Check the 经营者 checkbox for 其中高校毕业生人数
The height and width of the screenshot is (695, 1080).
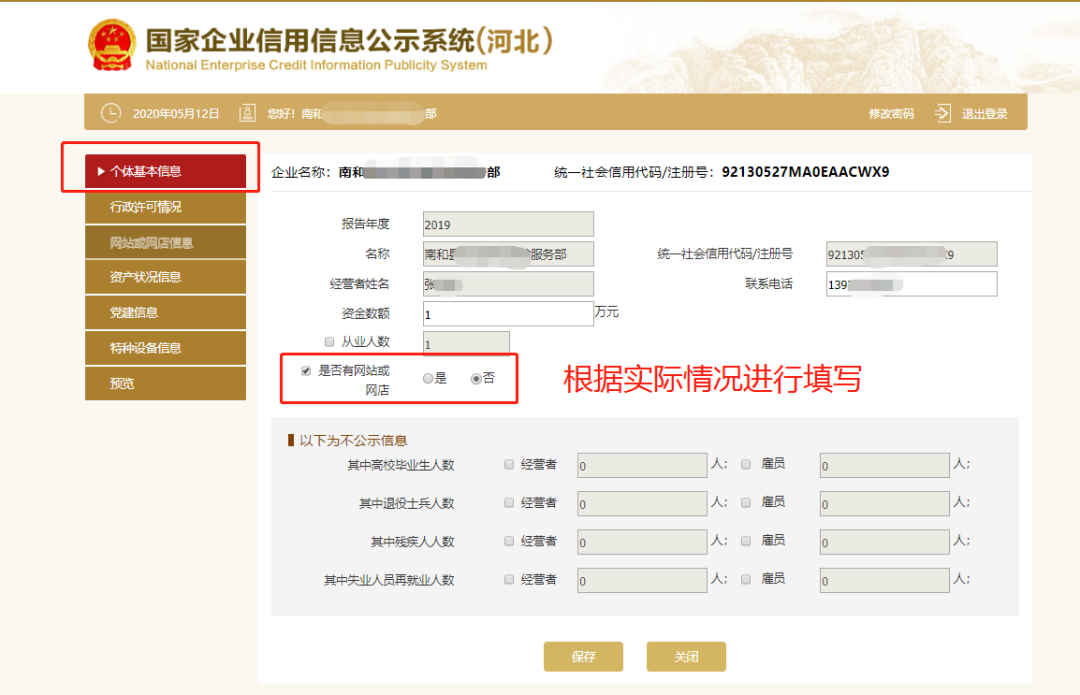pos(509,464)
